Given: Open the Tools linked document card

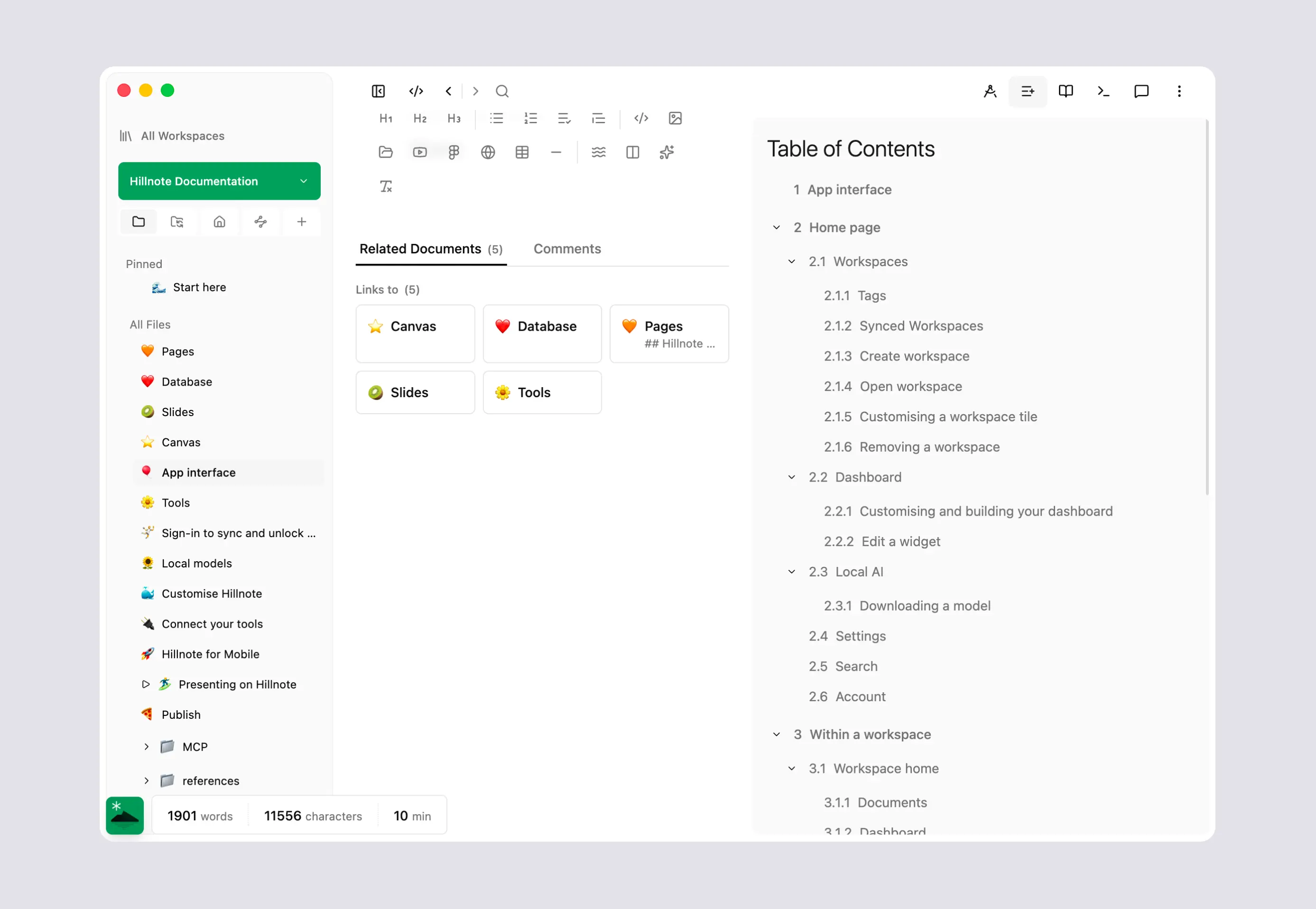Looking at the screenshot, I should pos(542,392).
